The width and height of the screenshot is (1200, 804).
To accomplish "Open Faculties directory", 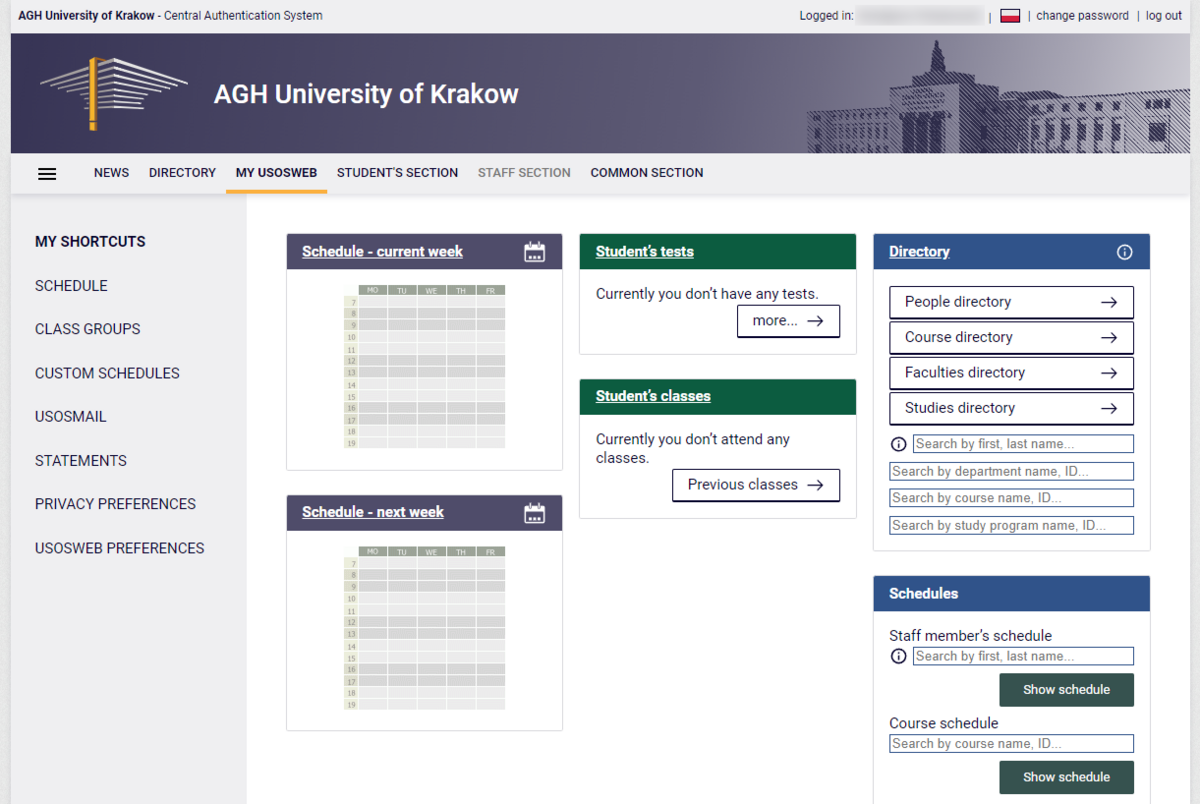I will tap(1011, 373).
